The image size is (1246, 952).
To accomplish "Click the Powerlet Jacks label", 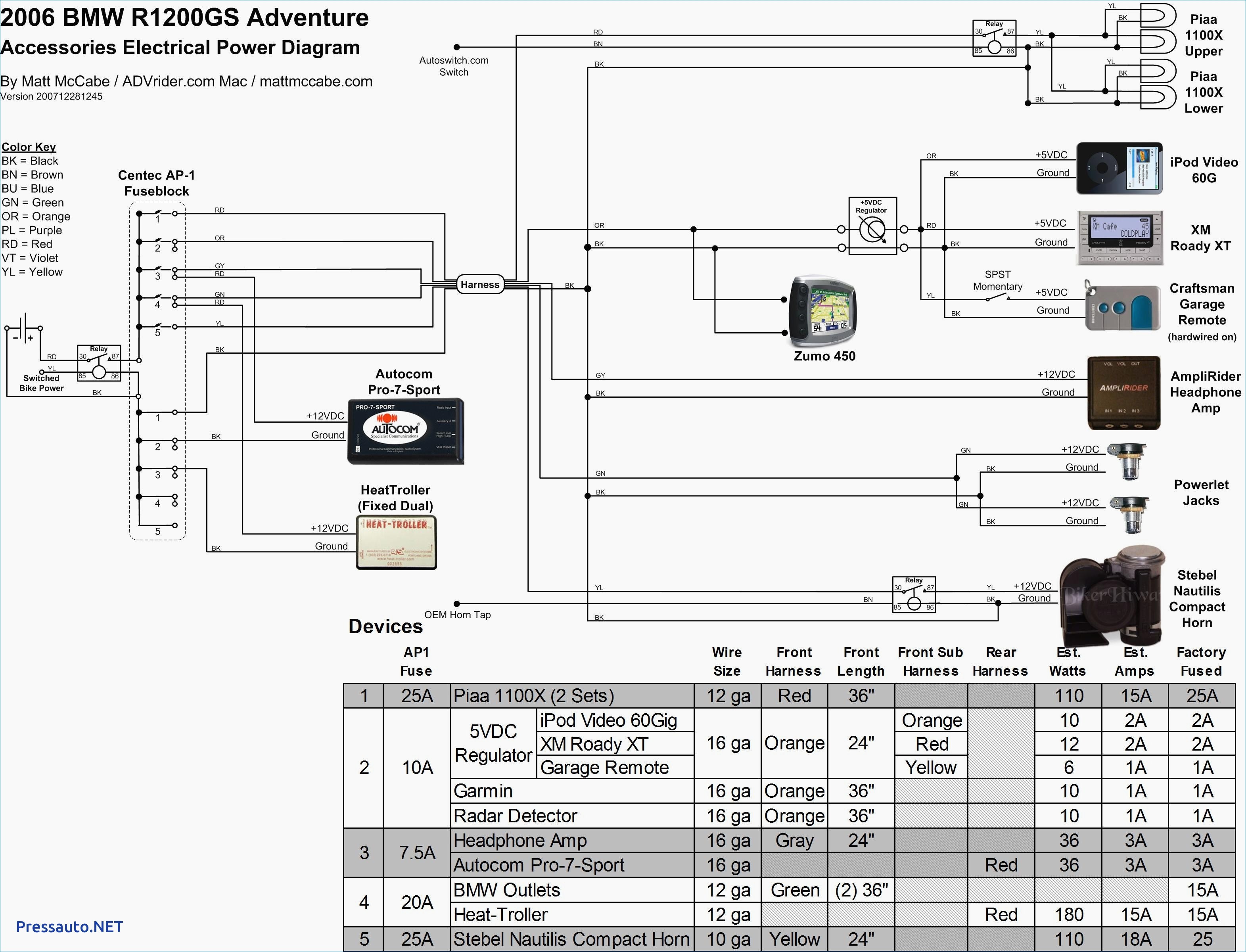I will (1201, 492).
